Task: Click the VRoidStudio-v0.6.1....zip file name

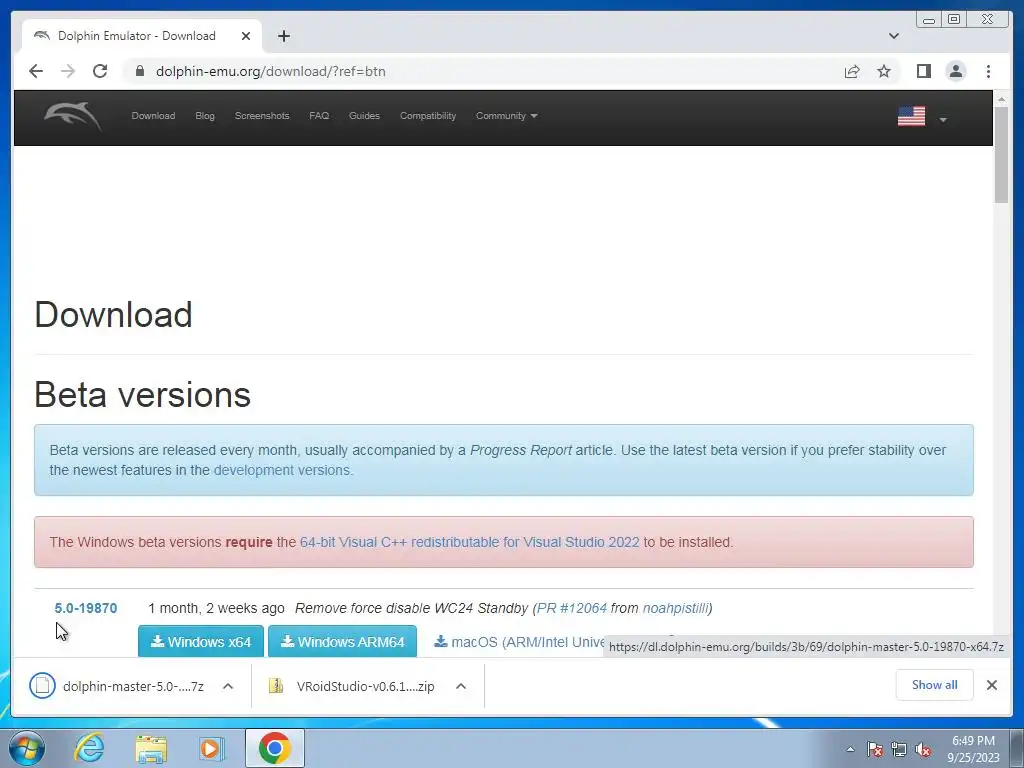Action: point(365,686)
